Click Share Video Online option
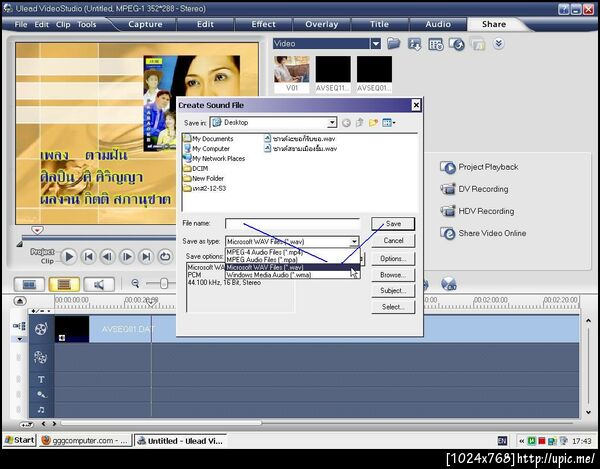Screen dimensions: 600x469 [483, 233]
